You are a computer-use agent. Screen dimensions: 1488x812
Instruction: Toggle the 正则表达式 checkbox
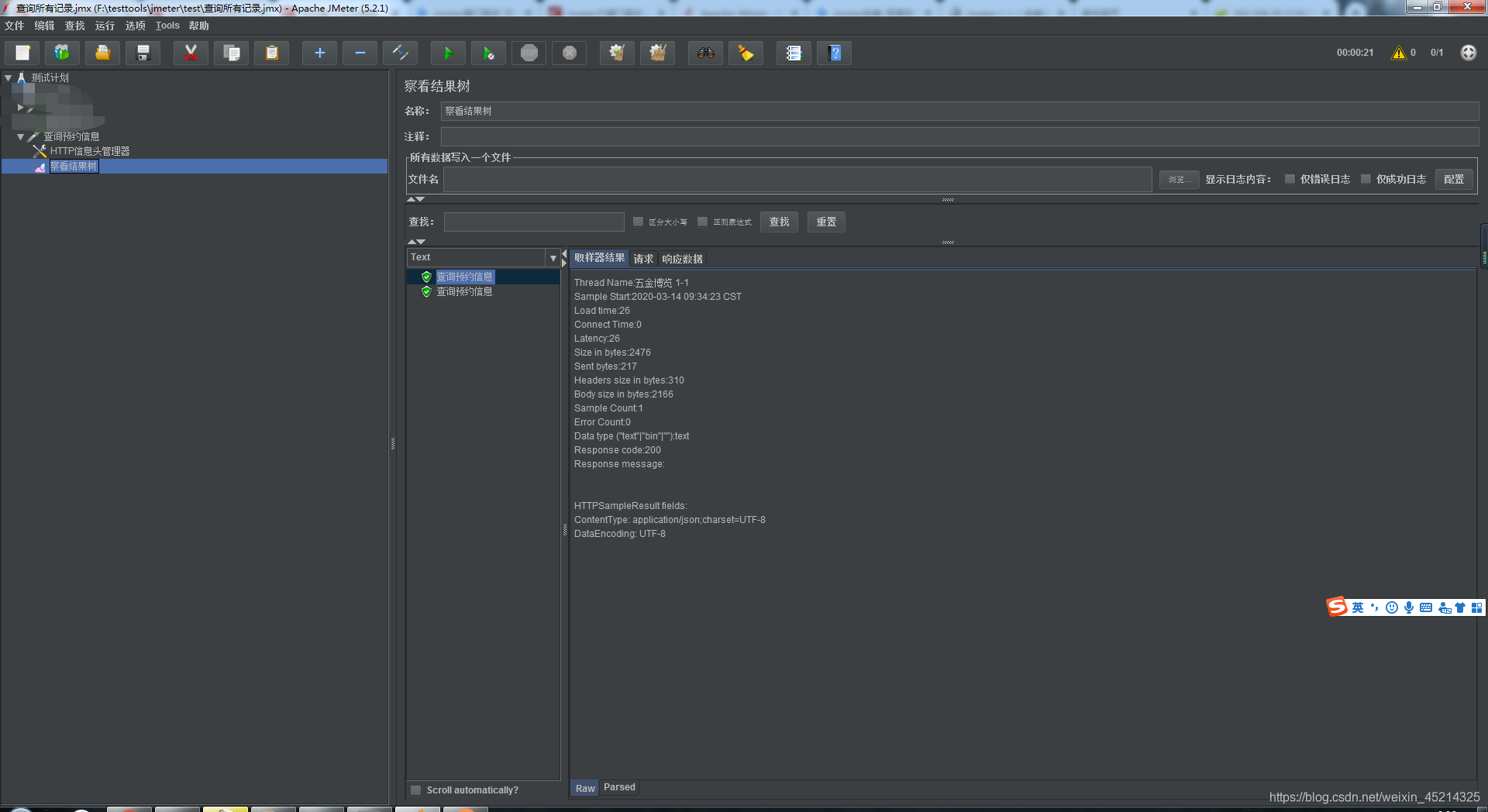click(x=702, y=222)
